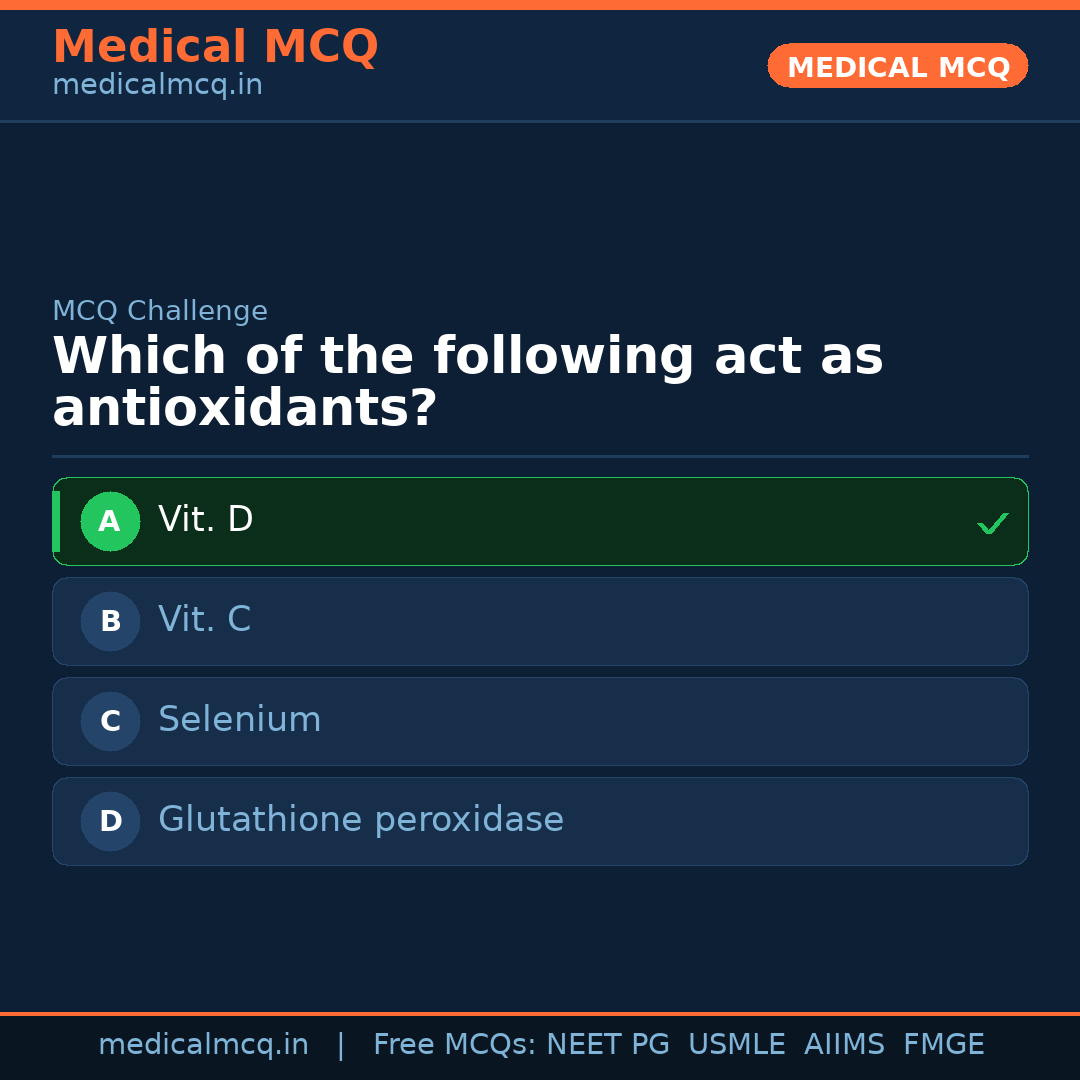Click the USMLE footer label
1080x1080 pixels.
[x=737, y=1044]
